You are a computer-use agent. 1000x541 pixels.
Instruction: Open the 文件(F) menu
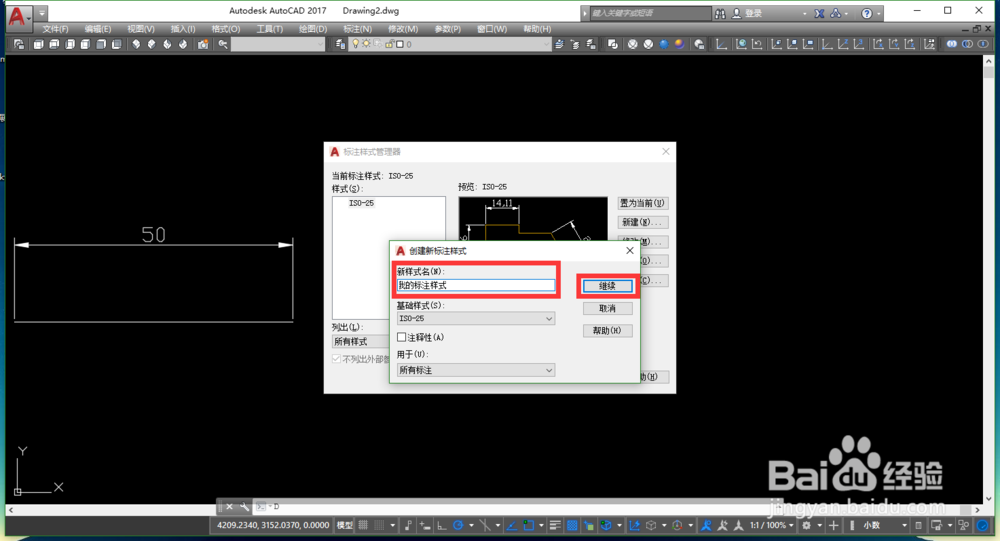55,29
